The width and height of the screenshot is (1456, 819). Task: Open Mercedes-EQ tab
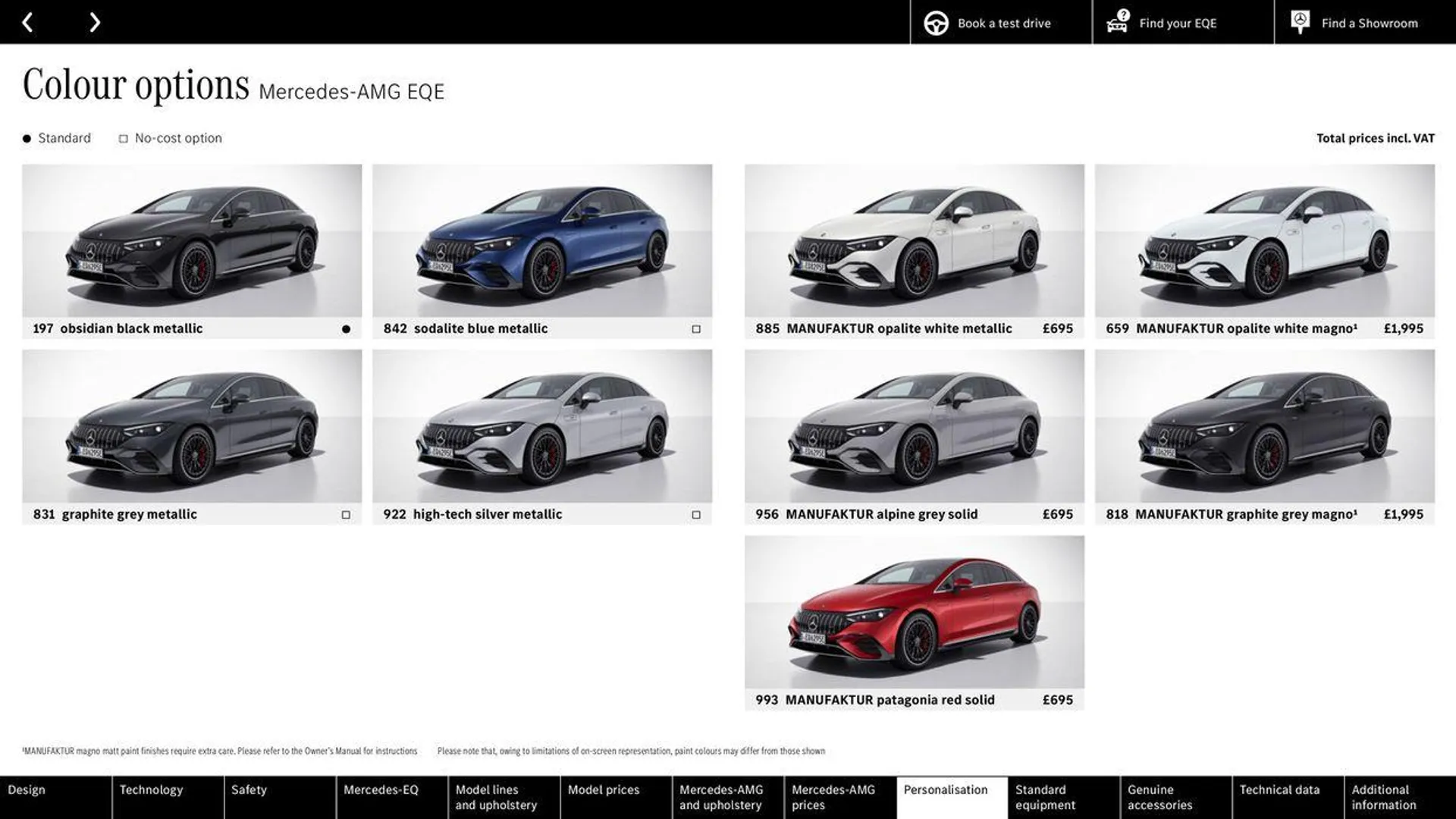(392, 797)
